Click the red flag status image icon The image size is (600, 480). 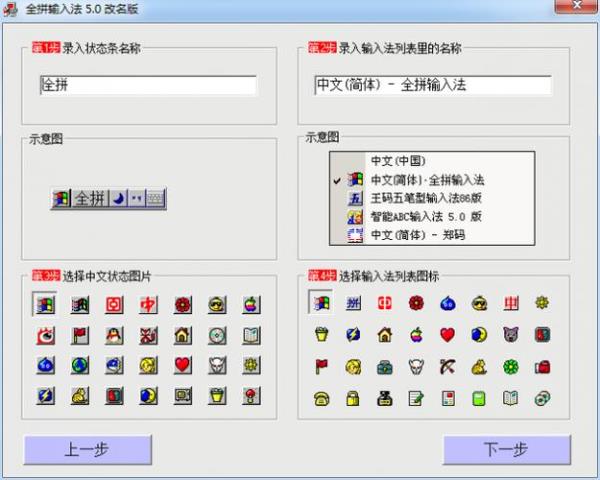[x=79, y=335]
